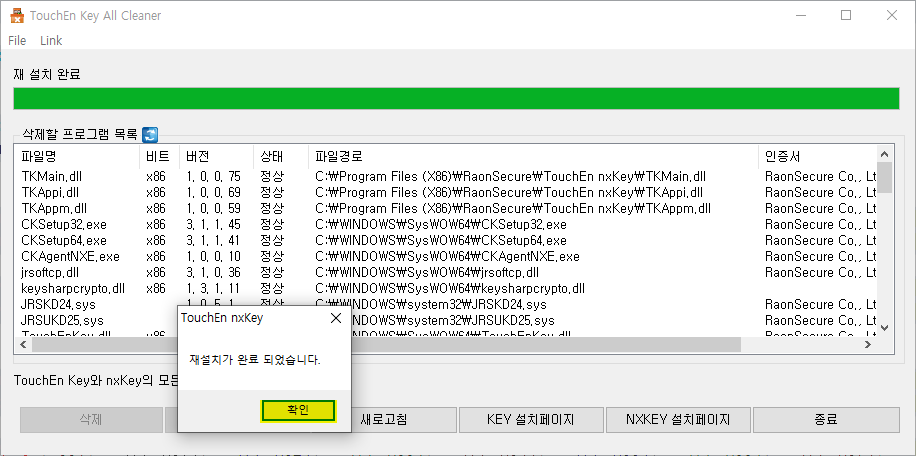Screen dimensions: 916x456
Task: Sort by the 파일명 column header
Action: tap(77, 156)
